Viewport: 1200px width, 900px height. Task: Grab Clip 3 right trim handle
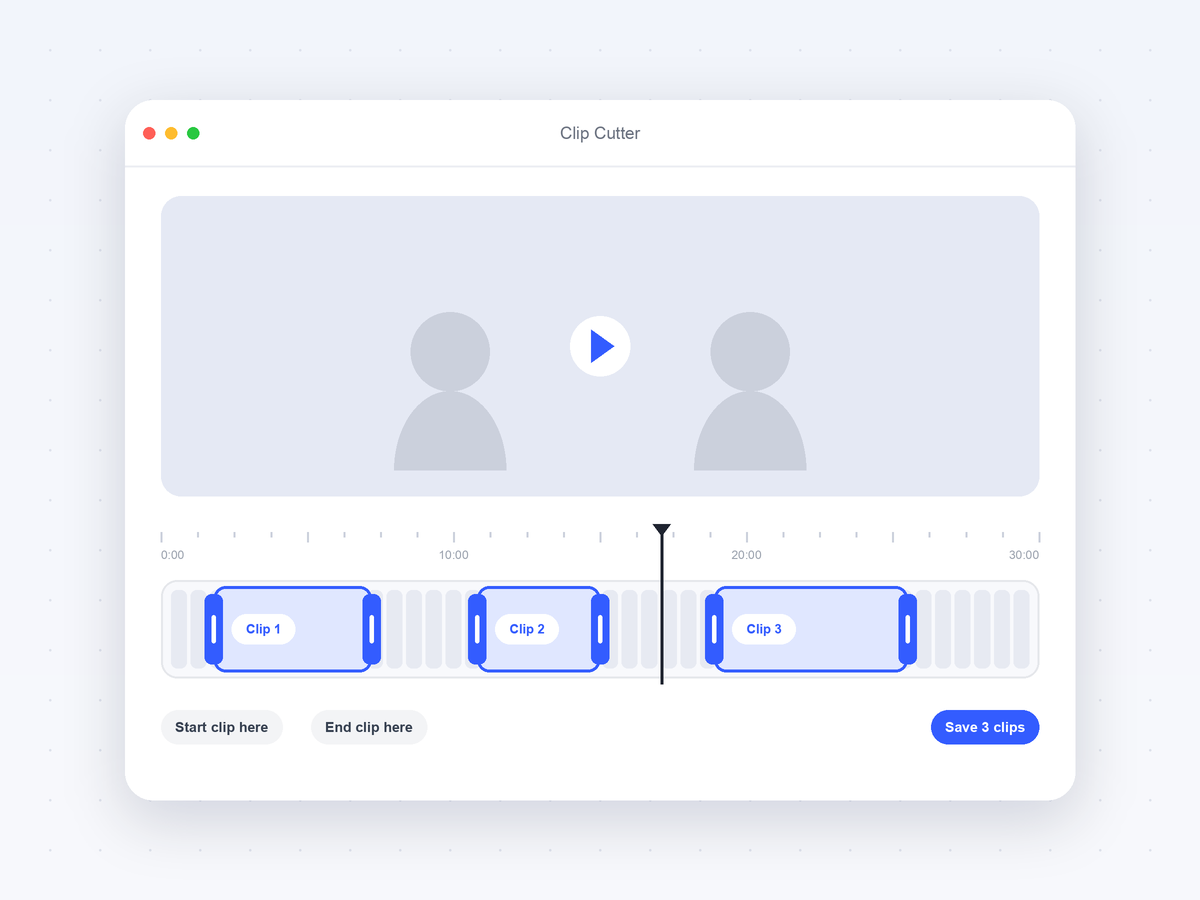coord(908,629)
